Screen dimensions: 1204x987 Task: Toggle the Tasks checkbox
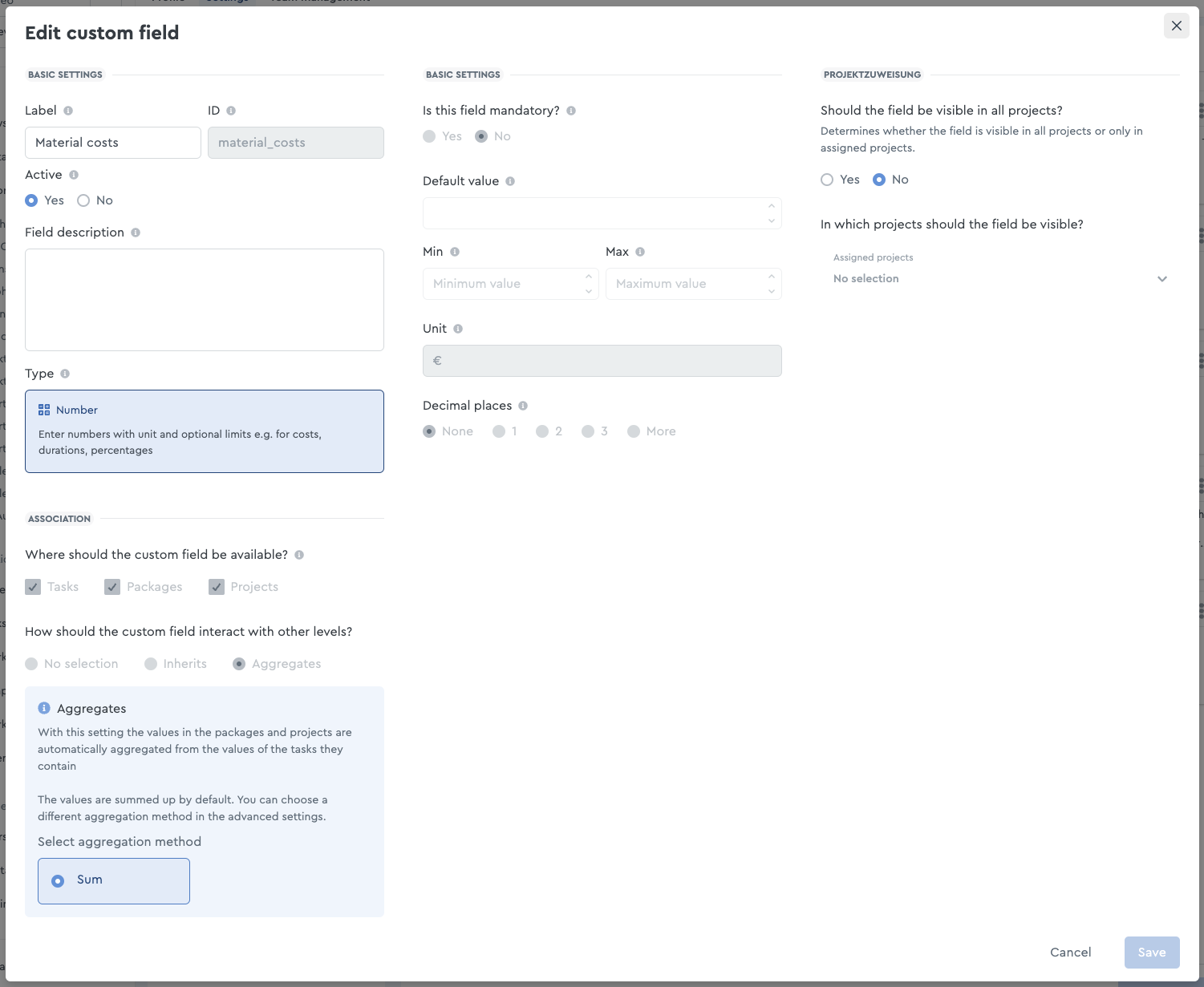point(33,587)
